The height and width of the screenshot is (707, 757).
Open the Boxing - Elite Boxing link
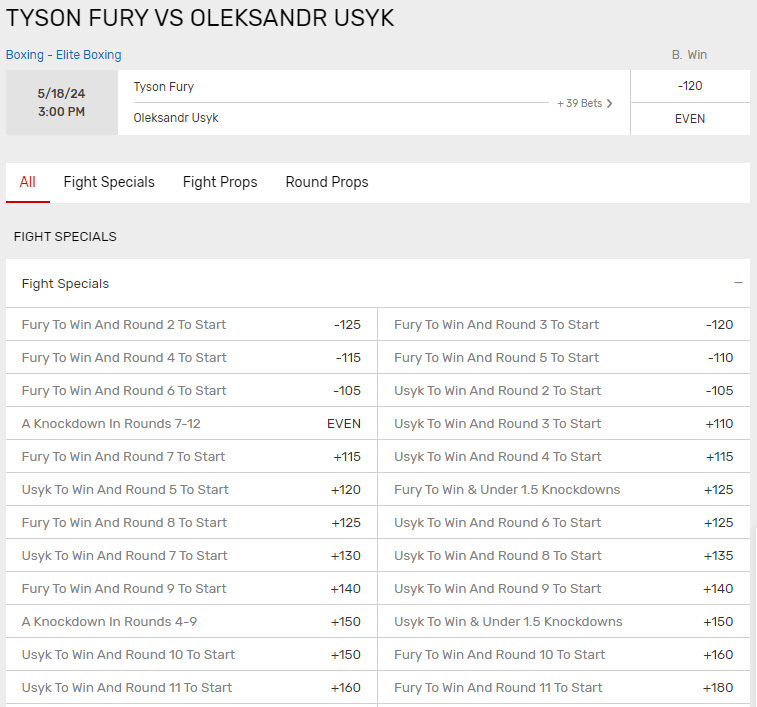tap(63, 55)
